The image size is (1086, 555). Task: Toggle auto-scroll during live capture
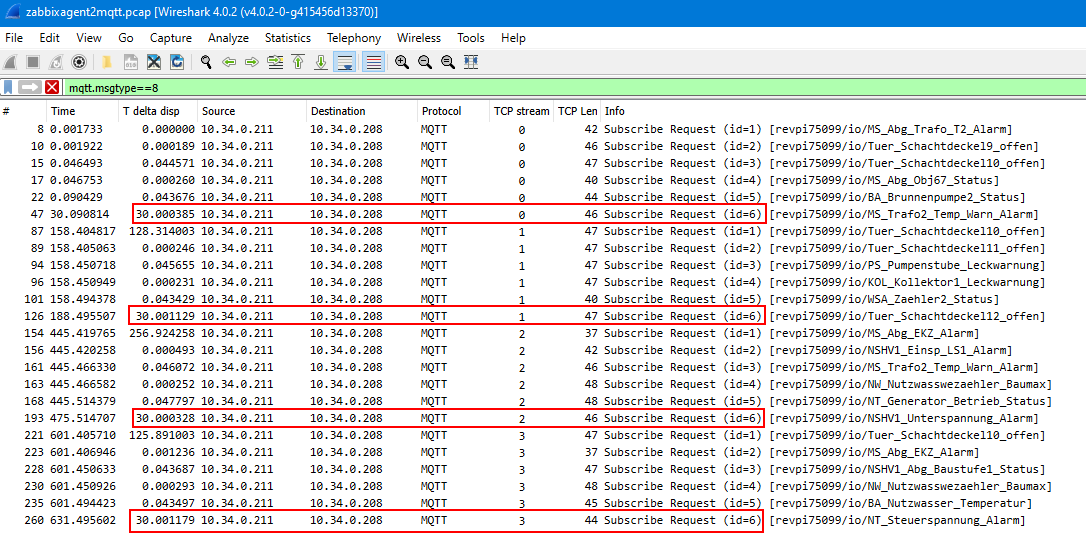[344, 62]
